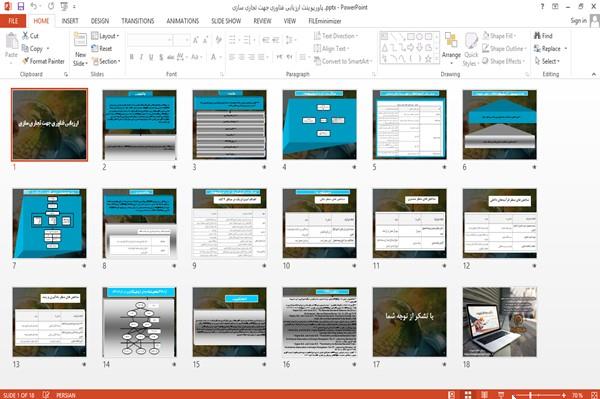
Task: Open the Arrange dropdown
Action: (451, 49)
